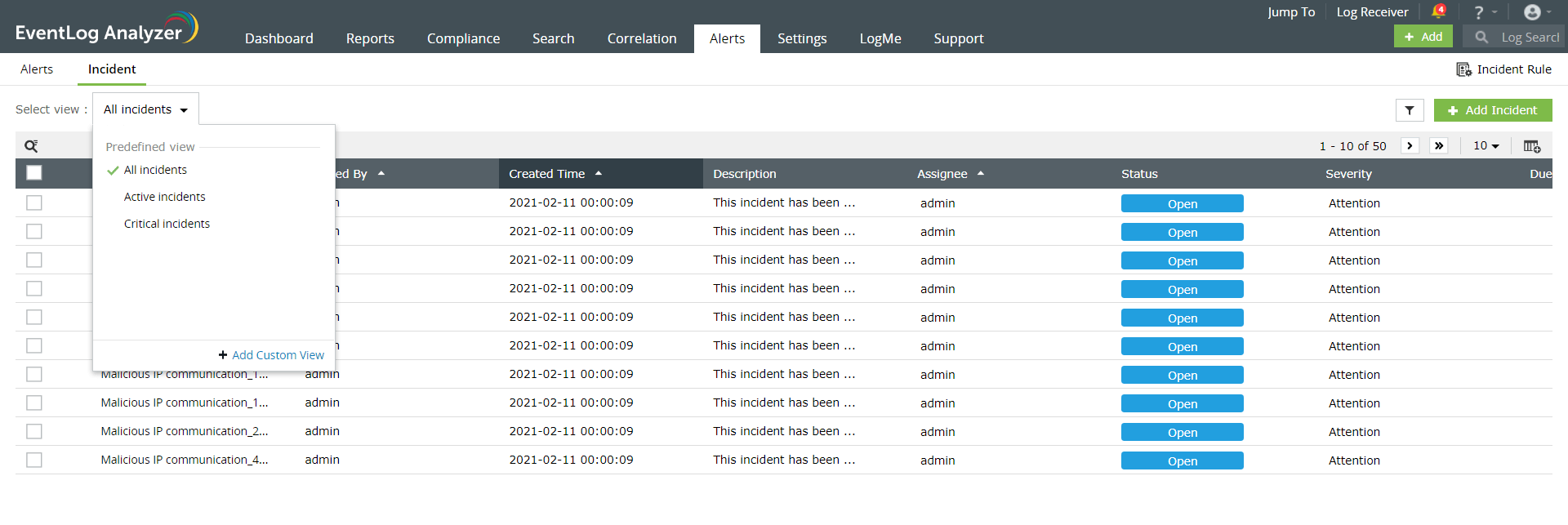Screen dimensions: 1568x525
Task: Select checkbox for Malicious IP communication_4 row
Action: (x=34, y=460)
